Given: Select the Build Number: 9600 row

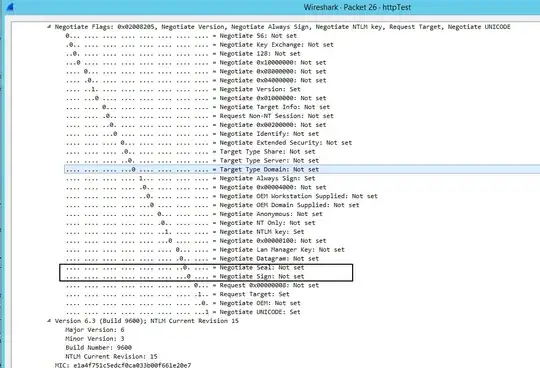Looking at the screenshot, I should tap(98, 348).
